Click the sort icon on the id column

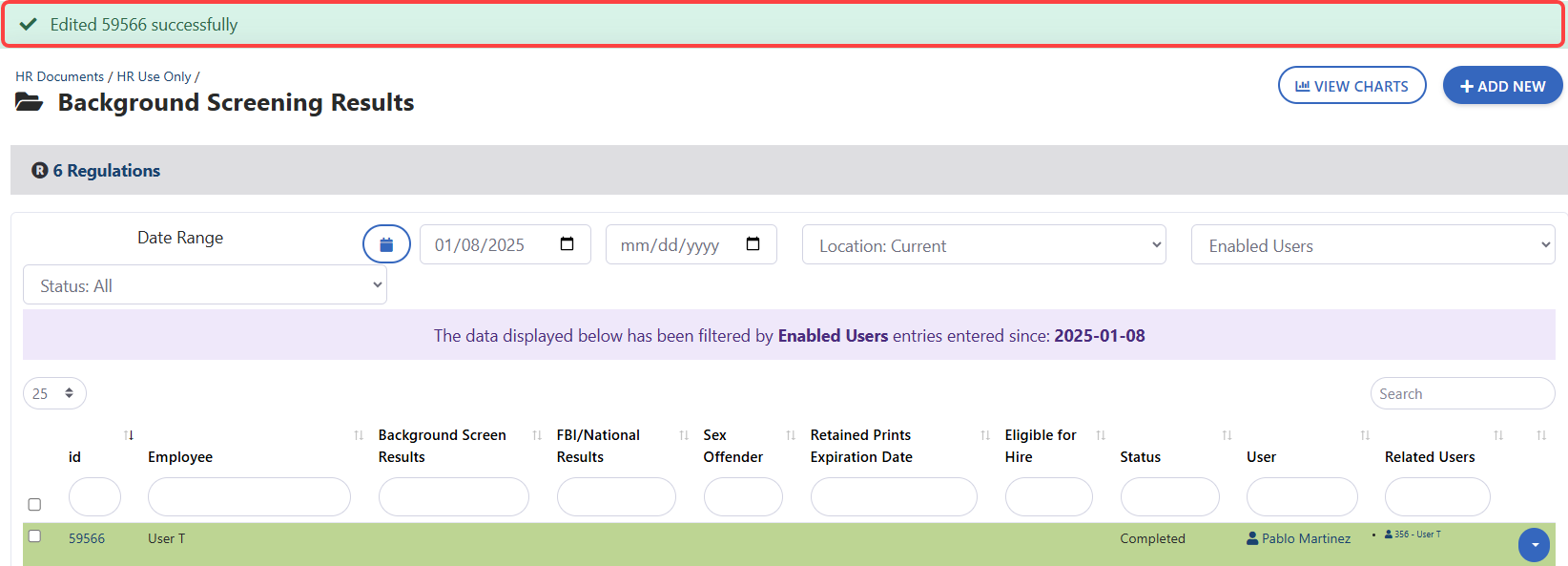point(129,435)
